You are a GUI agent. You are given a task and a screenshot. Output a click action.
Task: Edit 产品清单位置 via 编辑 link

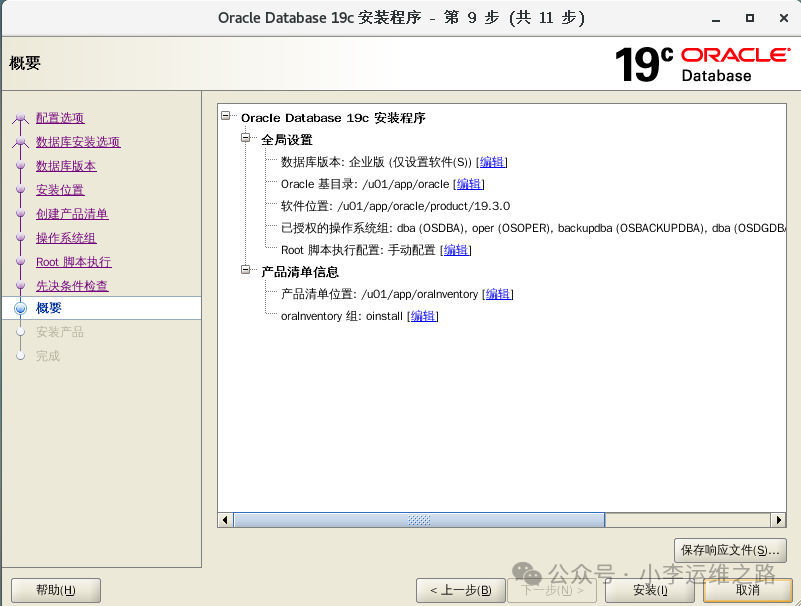498,294
